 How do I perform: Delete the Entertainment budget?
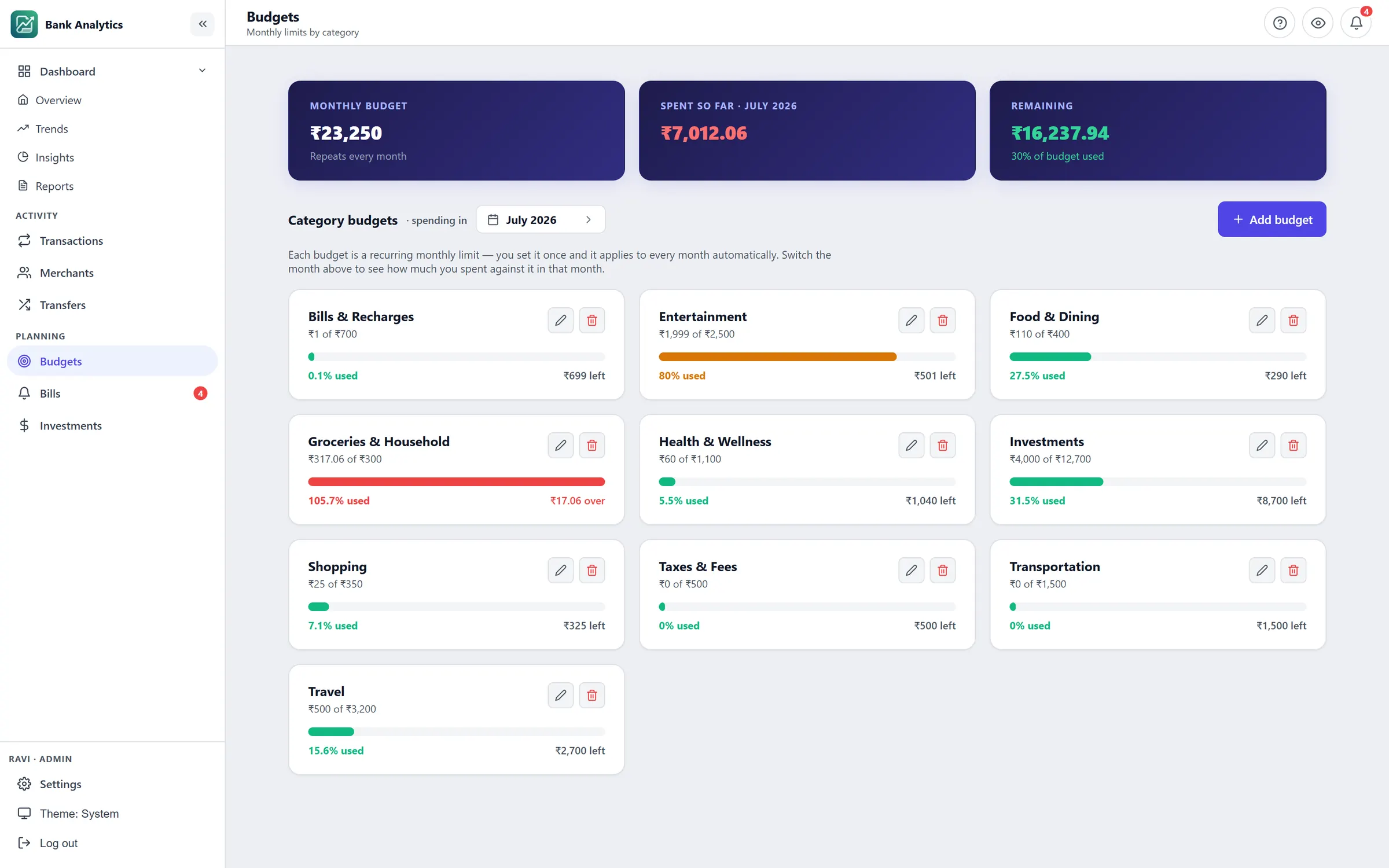[x=942, y=320]
